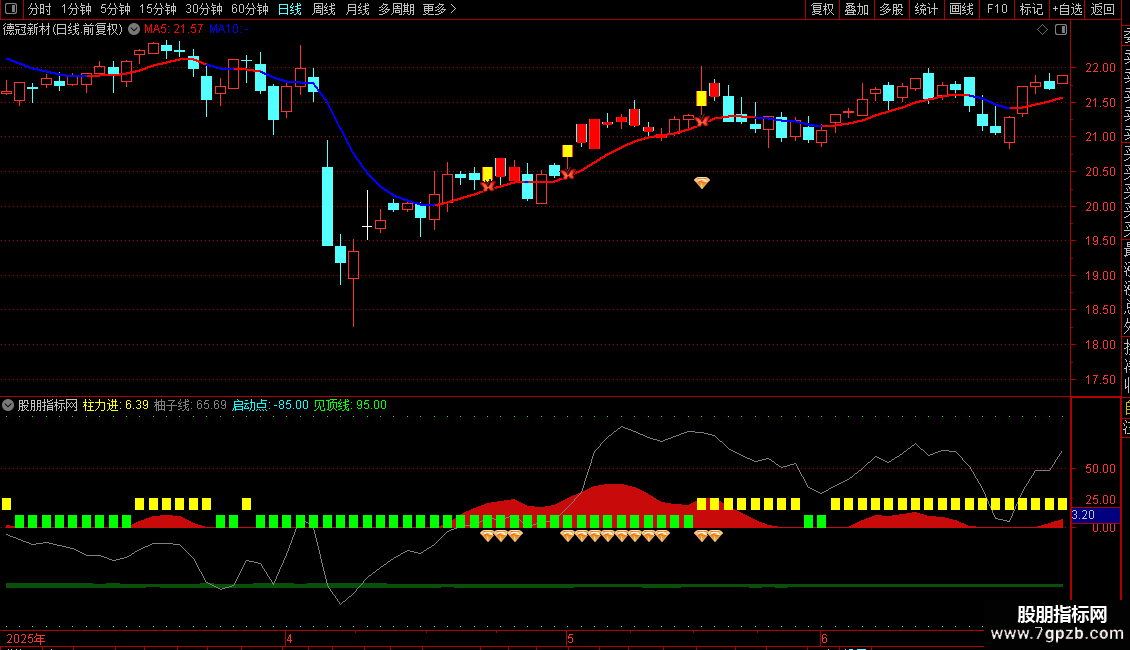Select the MA5: 21.57 label
The width and height of the screenshot is (1130, 650).
click(x=174, y=30)
